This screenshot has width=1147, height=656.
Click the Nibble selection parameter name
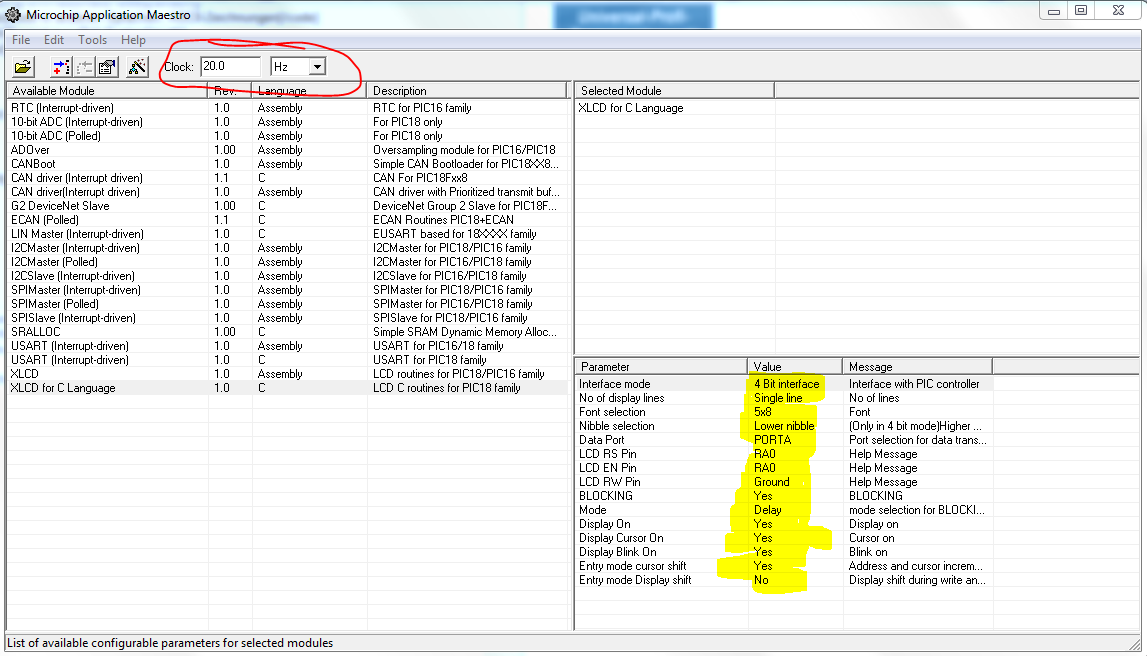point(616,426)
